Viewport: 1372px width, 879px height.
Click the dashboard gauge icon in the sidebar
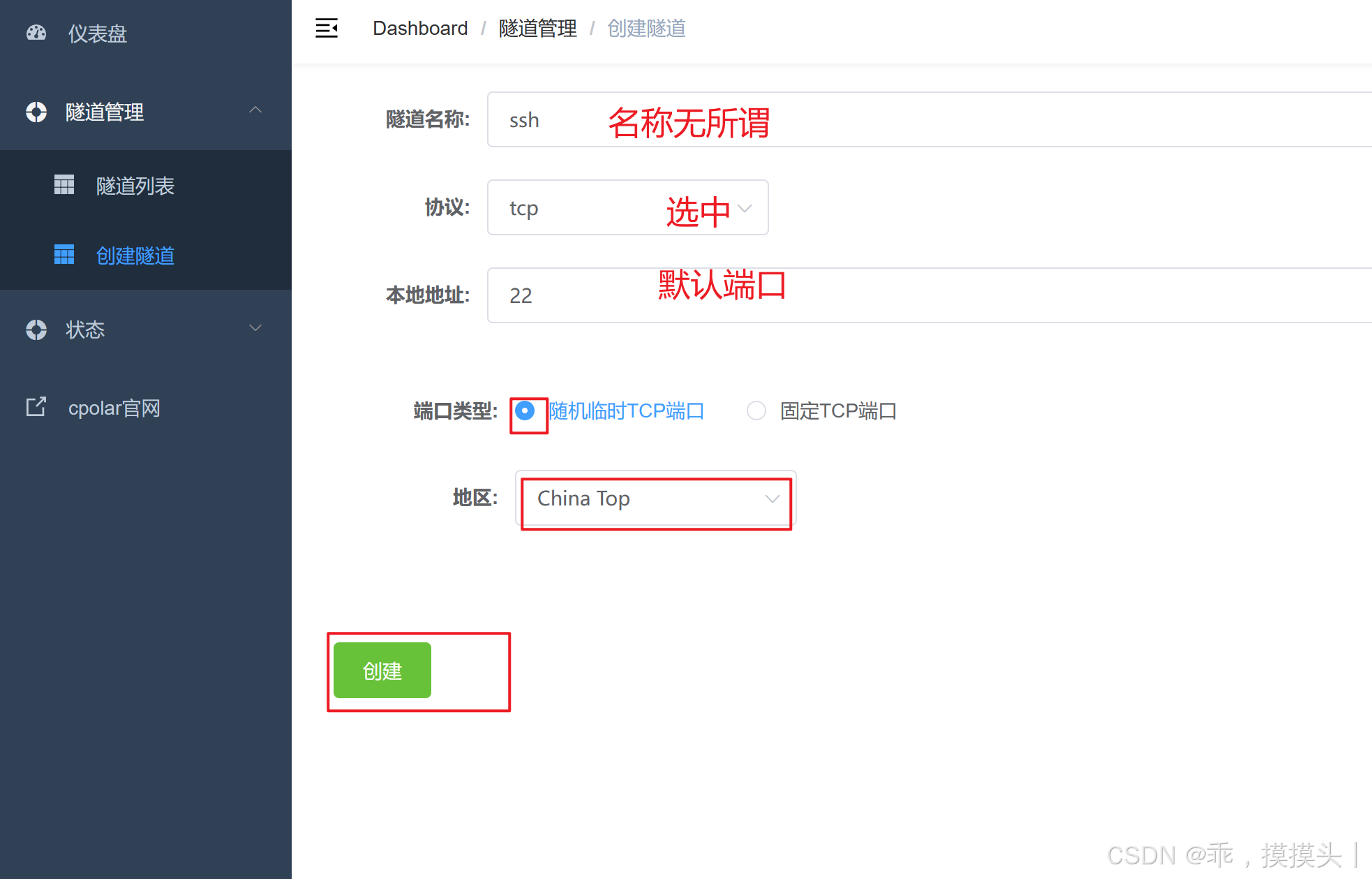[x=36, y=33]
